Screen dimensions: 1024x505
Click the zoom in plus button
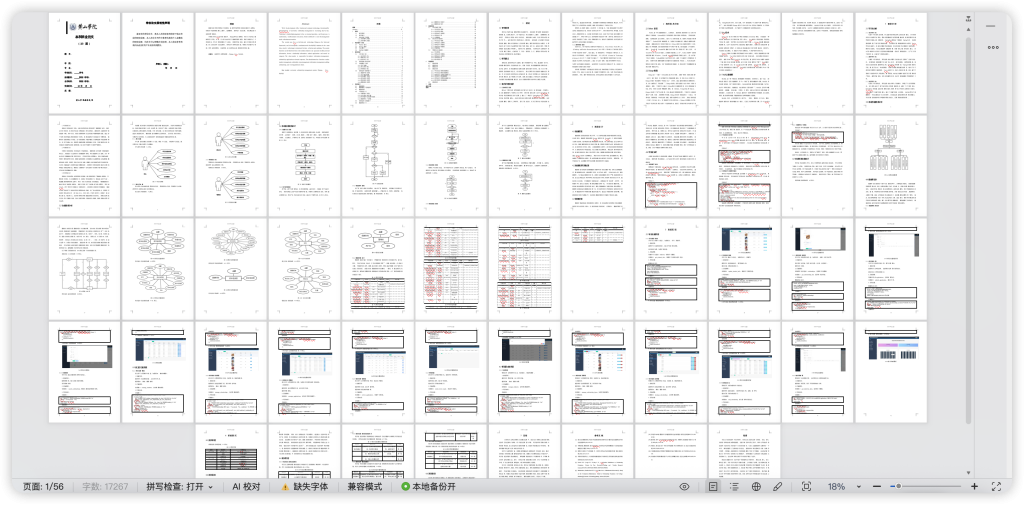point(974,487)
